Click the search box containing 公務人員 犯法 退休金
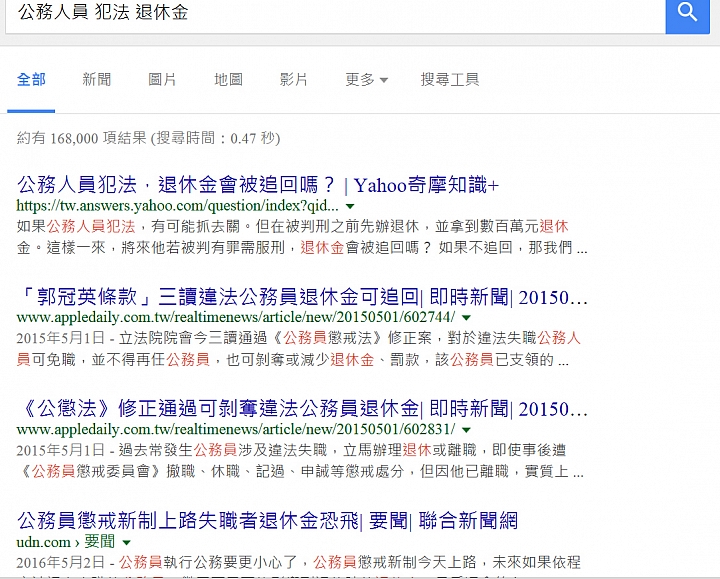This screenshot has height=579, width=720. pos(335,15)
